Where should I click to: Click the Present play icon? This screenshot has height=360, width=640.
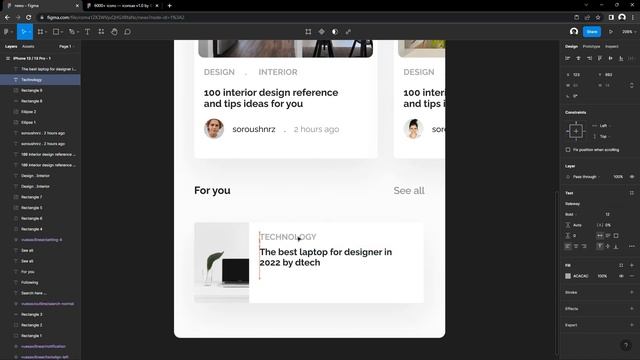[611, 31]
